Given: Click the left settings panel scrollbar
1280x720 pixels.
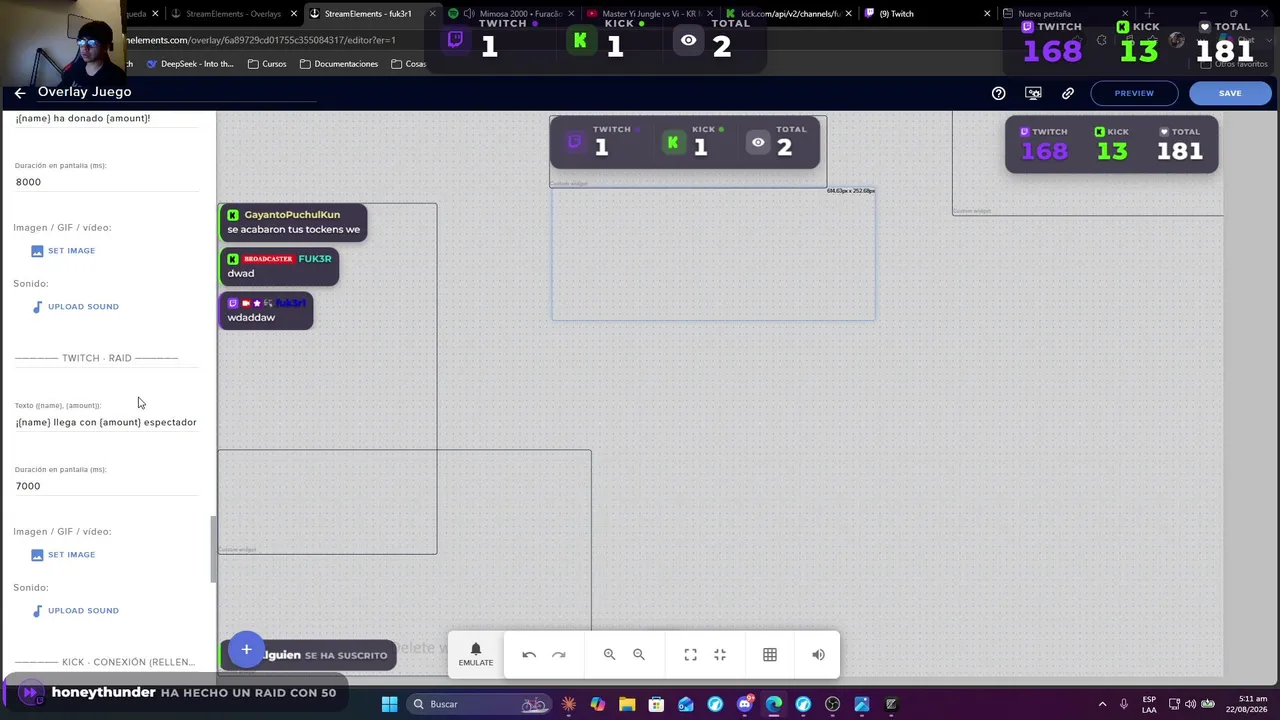Looking at the screenshot, I should [213, 549].
